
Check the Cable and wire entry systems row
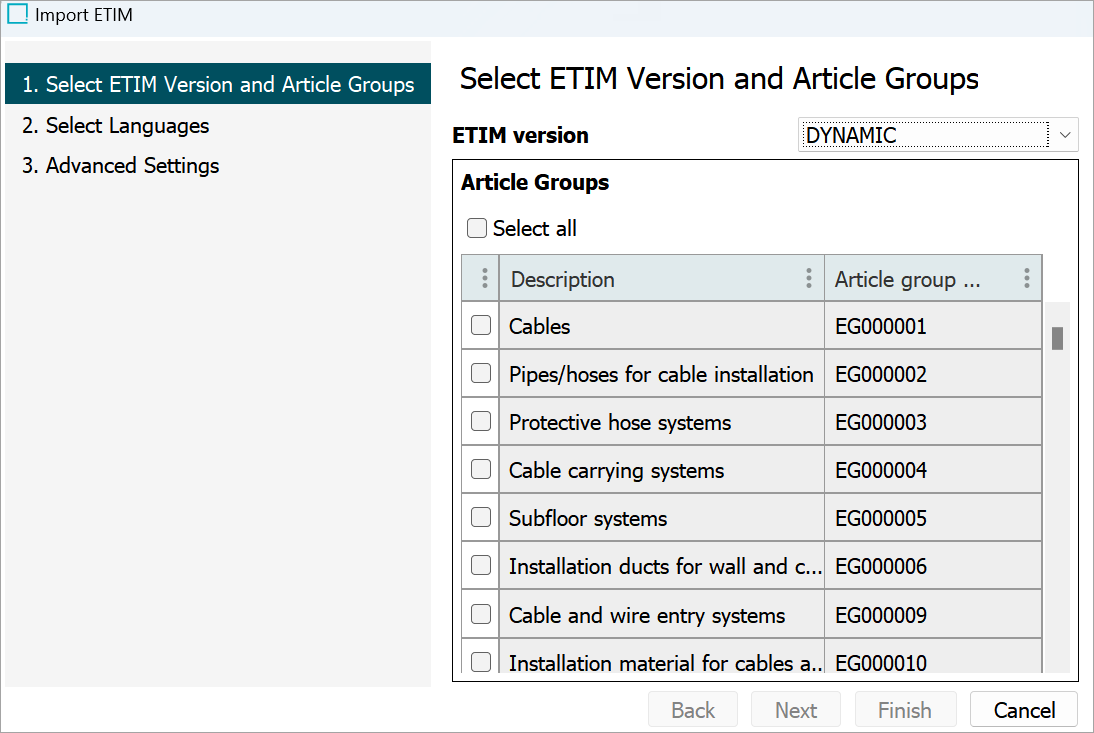pos(481,614)
